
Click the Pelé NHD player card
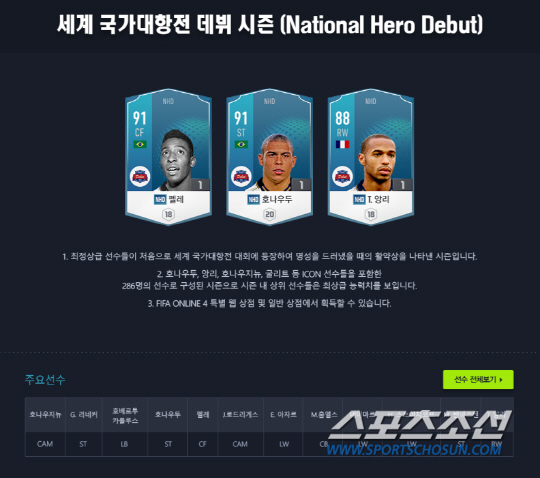point(168,157)
